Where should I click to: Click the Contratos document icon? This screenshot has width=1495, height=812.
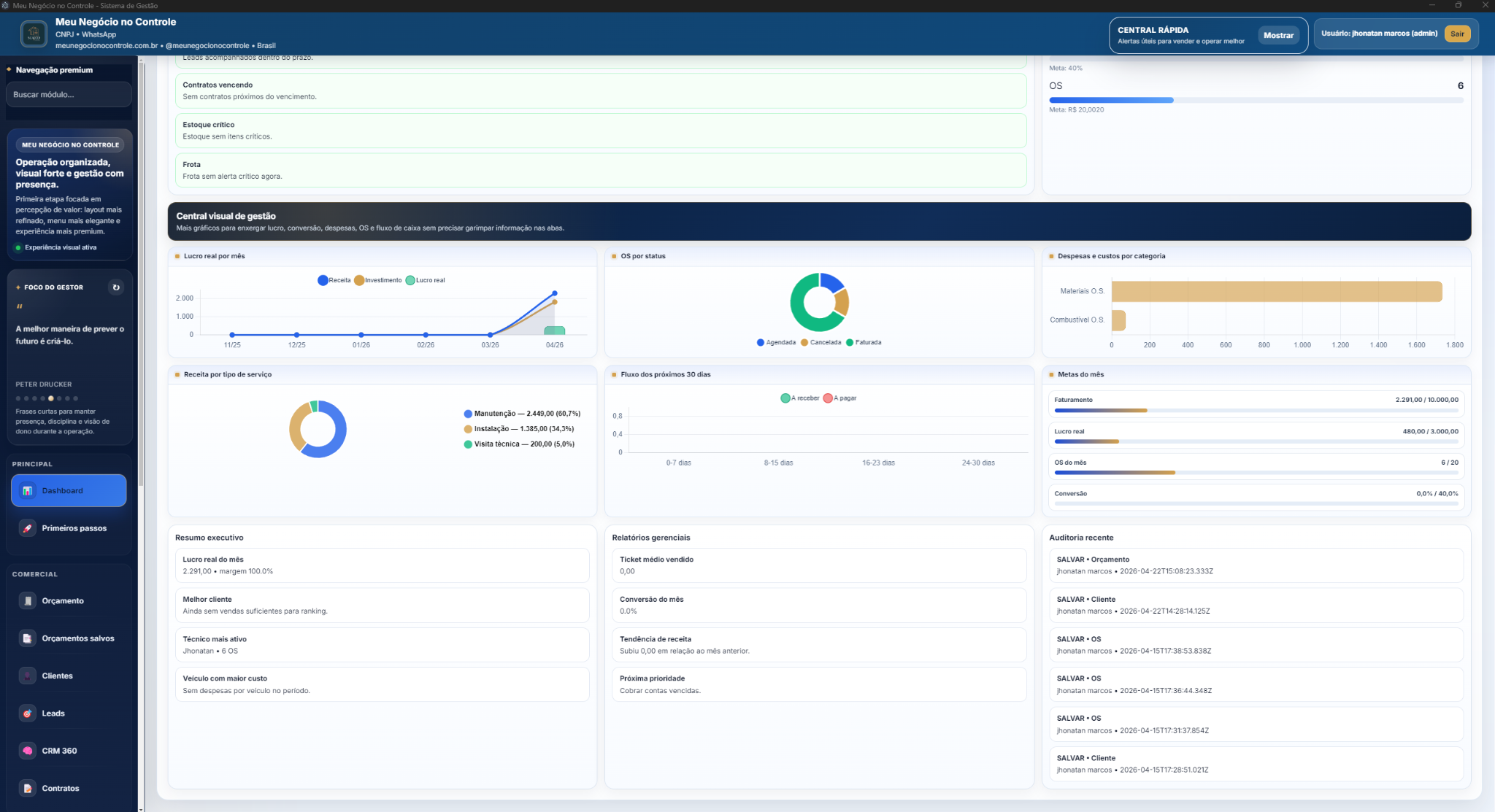click(27, 789)
